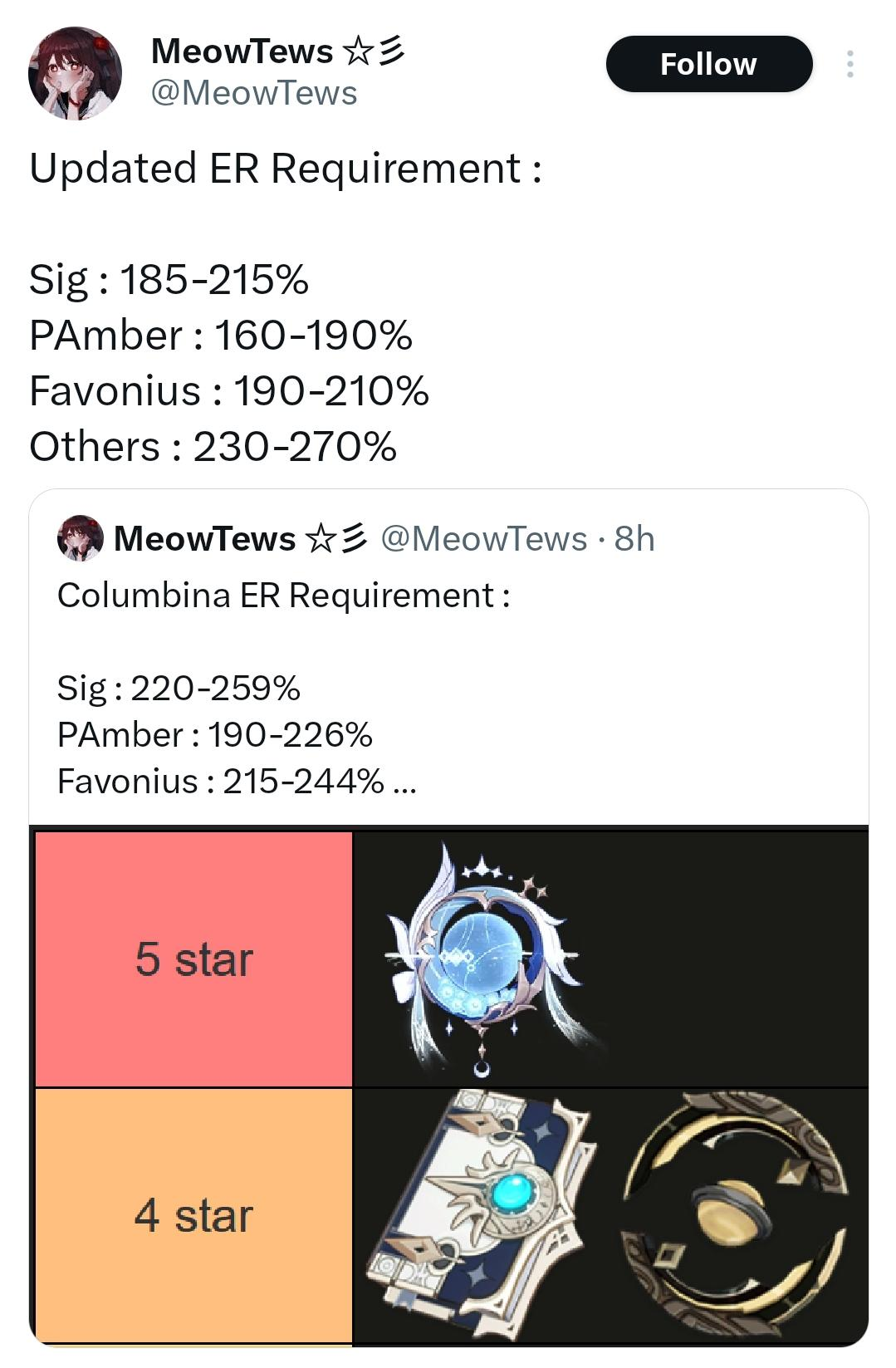Click the "Sig : 185-215%" line

(169, 279)
